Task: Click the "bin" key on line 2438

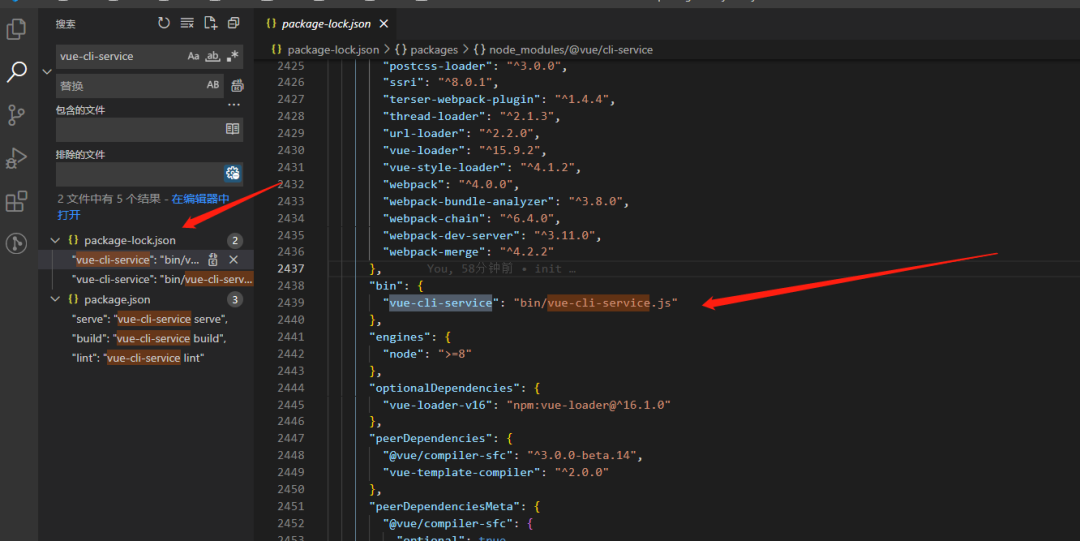Action: 386,285
